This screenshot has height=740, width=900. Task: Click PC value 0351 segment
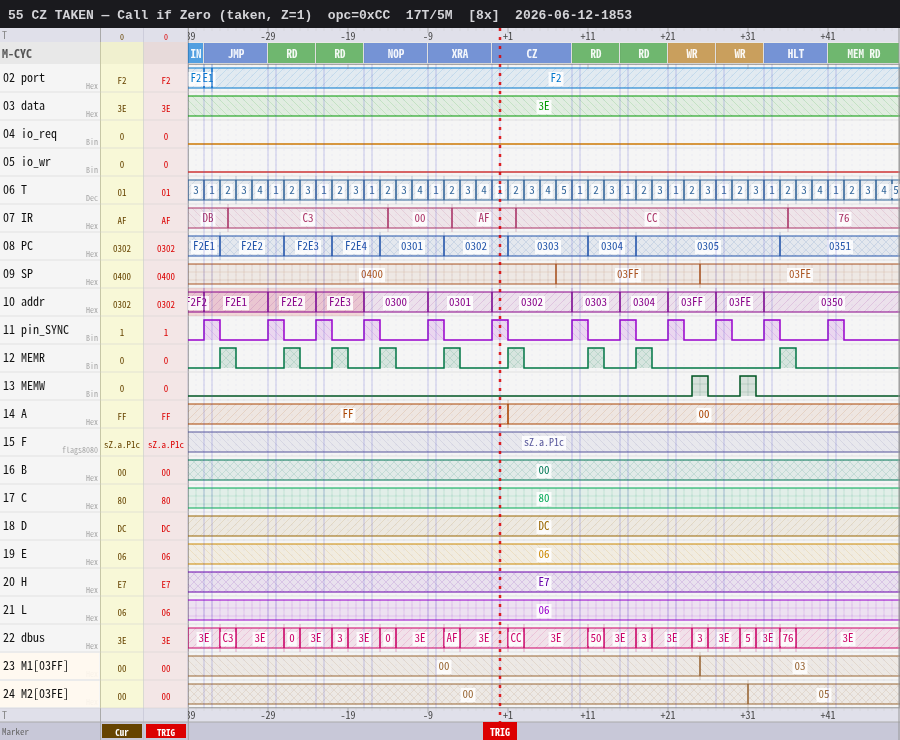tap(839, 246)
